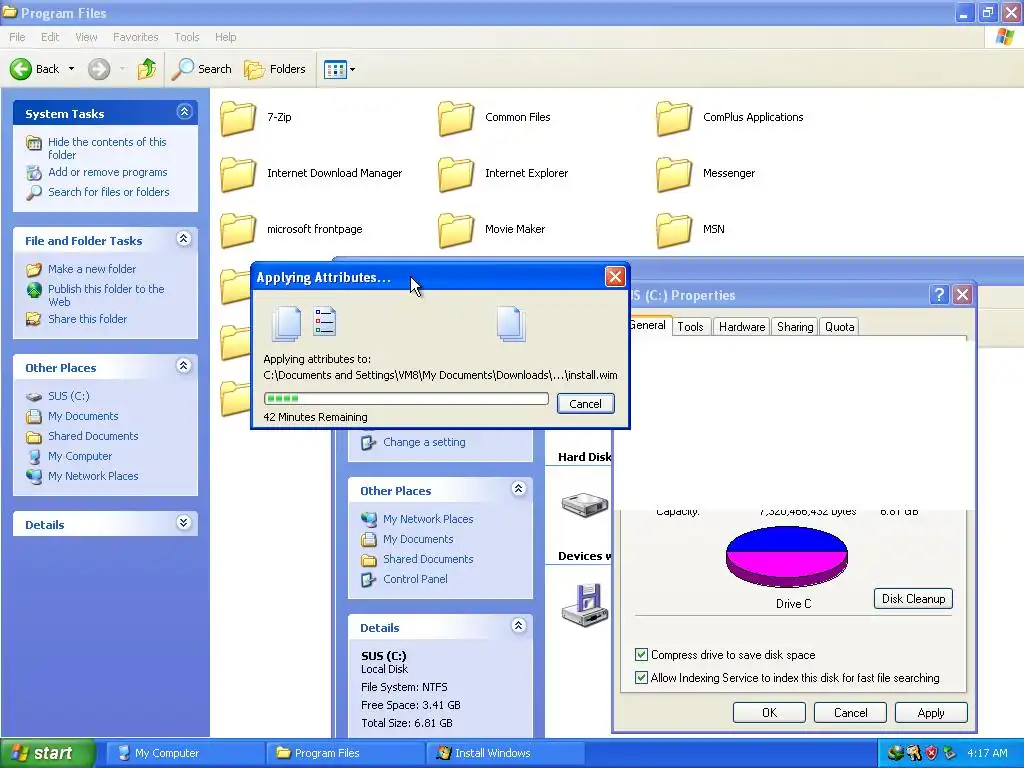The height and width of the screenshot is (768, 1024).
Task: Open the Movie Maker folder
Action: coord(491,229)
